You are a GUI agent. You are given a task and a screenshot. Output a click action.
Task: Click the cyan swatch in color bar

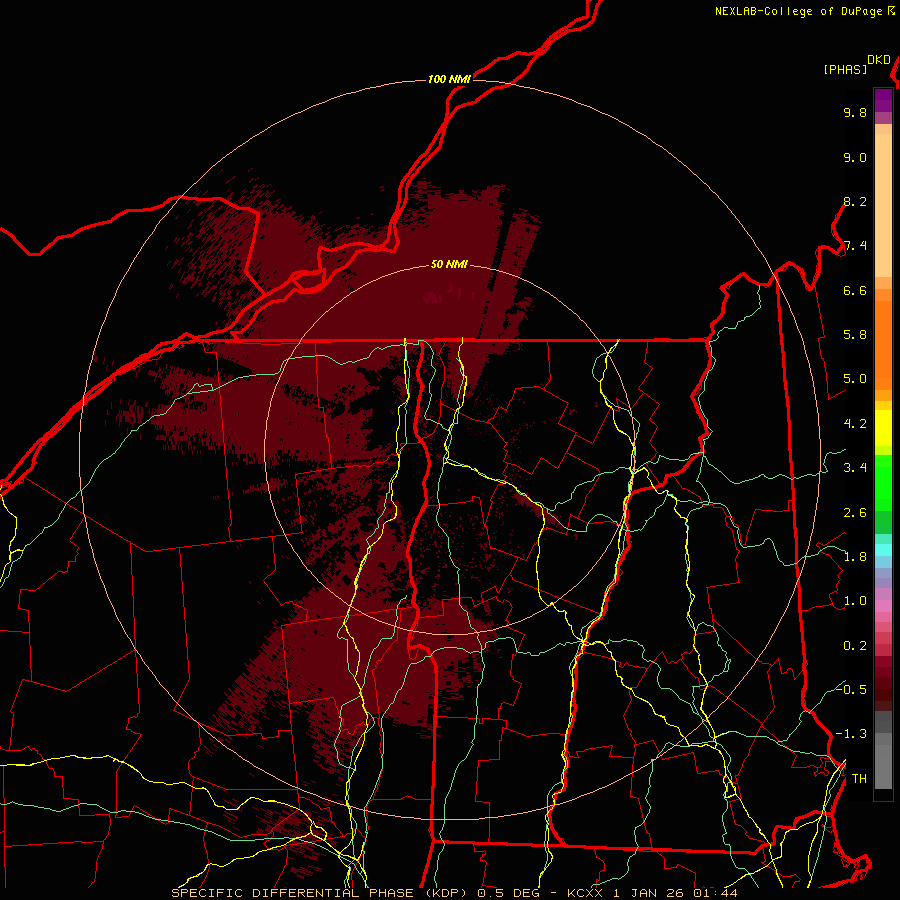pos(883,550)
